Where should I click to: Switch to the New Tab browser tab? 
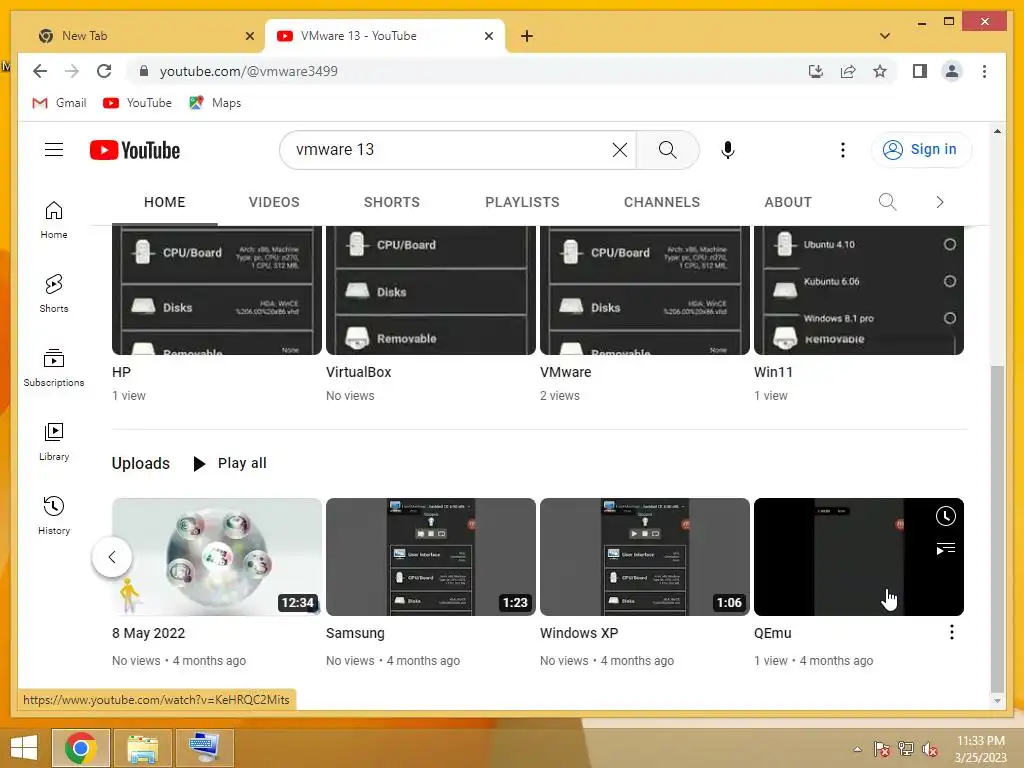tap(145, 36)
